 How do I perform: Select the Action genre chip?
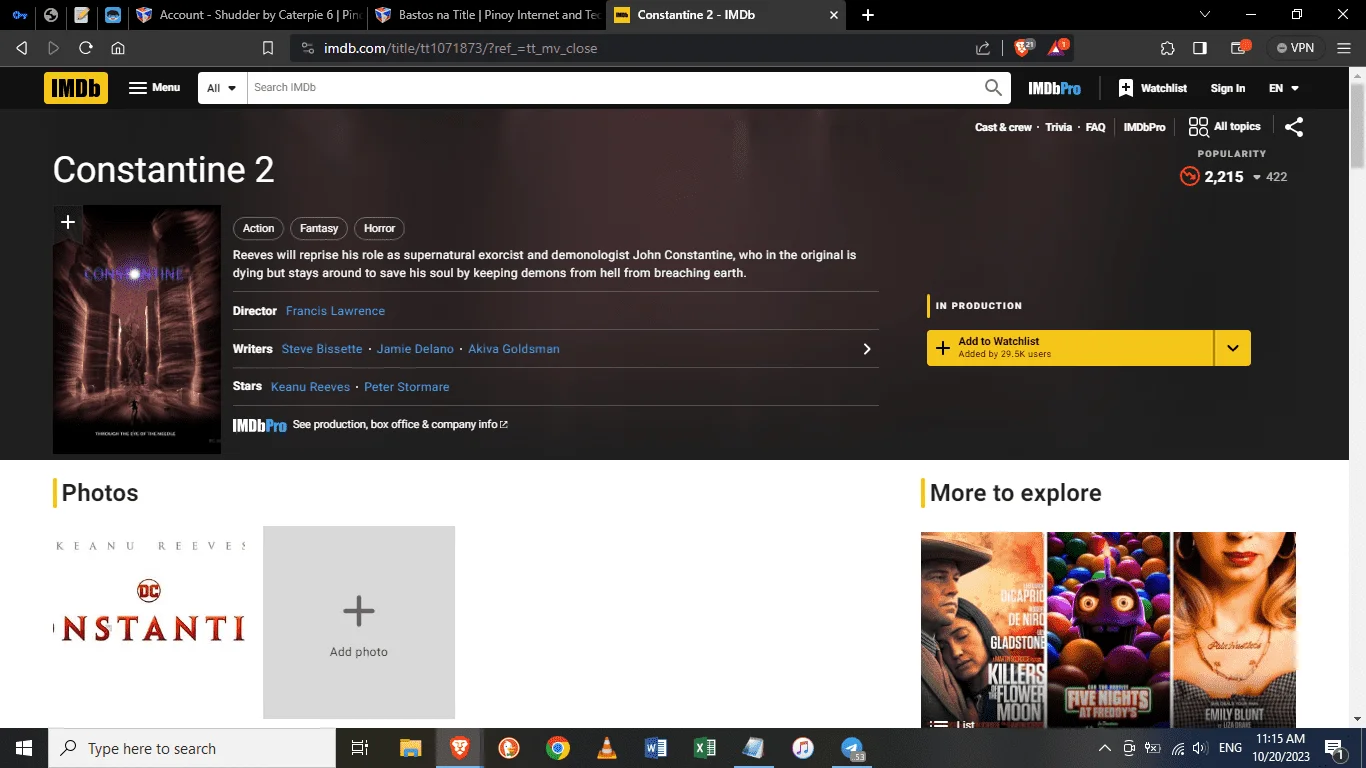[x=258, y=228]
